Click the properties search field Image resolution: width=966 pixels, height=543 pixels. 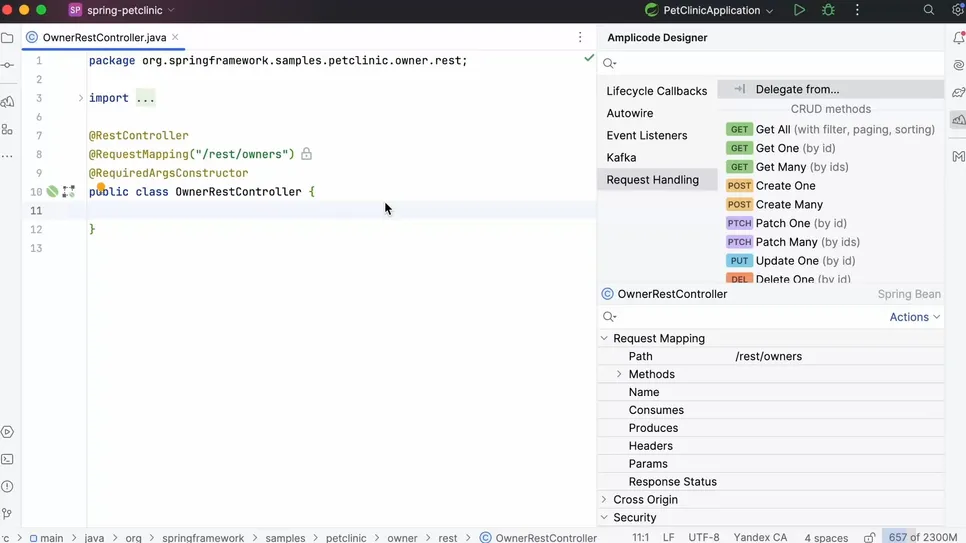[x=742, y=317]
